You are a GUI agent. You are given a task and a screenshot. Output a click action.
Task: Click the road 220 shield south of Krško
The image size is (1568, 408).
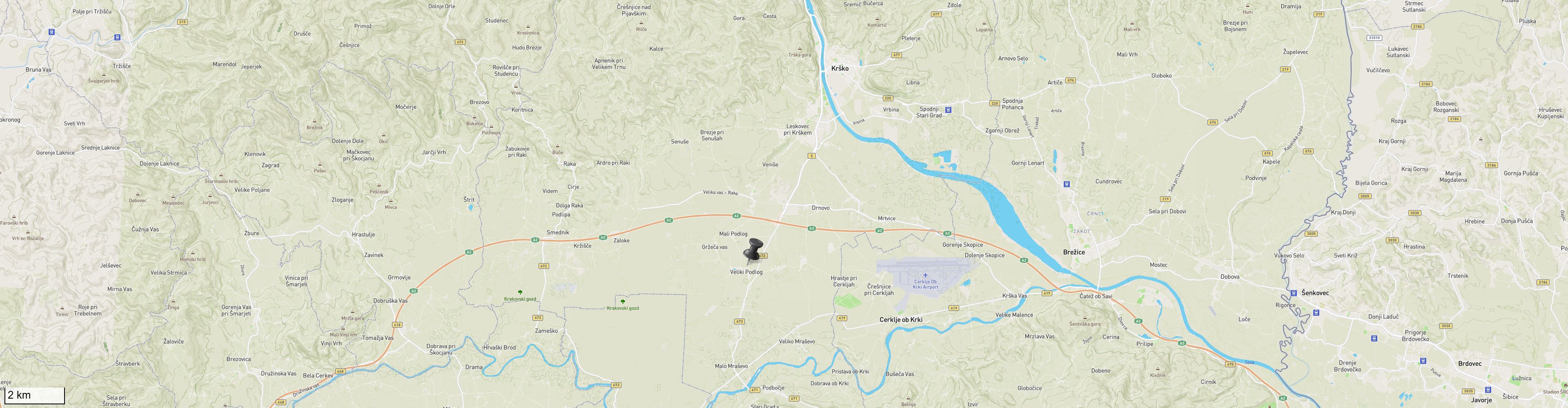tap(888, 98)
